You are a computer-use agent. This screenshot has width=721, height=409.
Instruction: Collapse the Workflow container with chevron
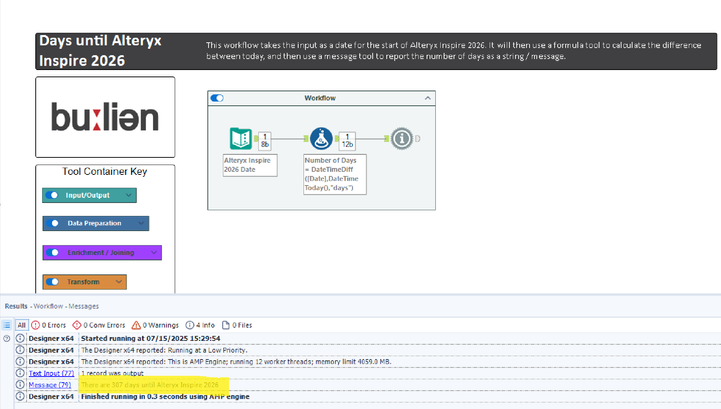click(428, 98)
